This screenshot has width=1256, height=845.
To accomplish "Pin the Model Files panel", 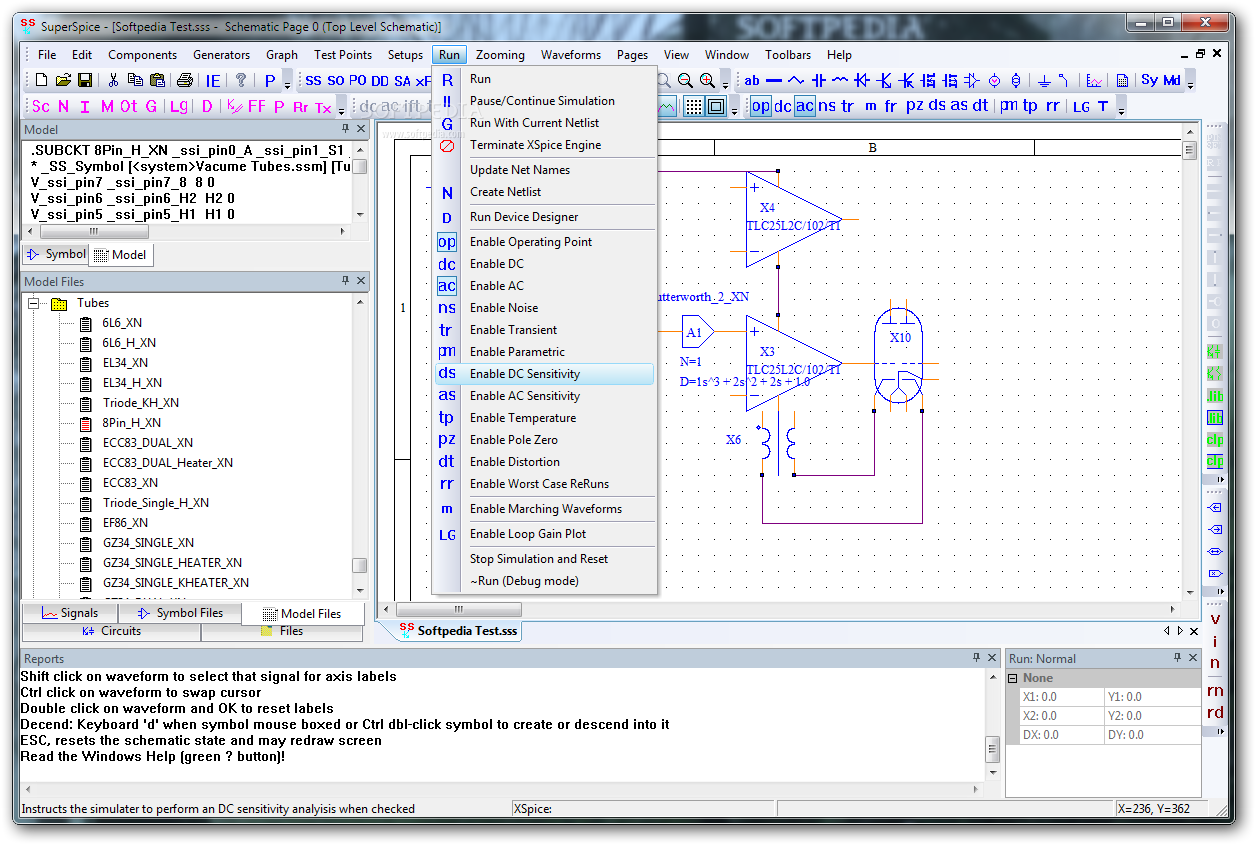I will 345,282.
